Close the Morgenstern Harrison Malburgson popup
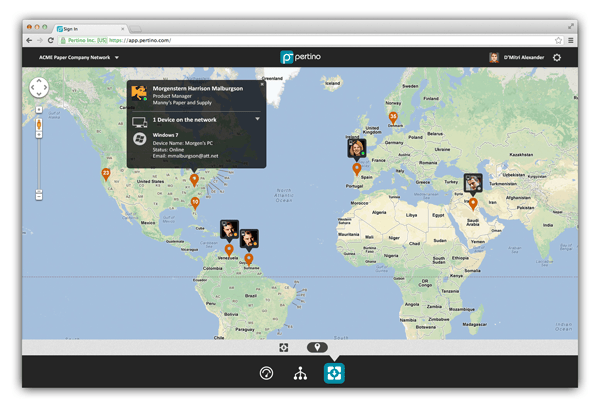This screenshot has width=600, height=409. pyautogui.click(x=262, y=84)
